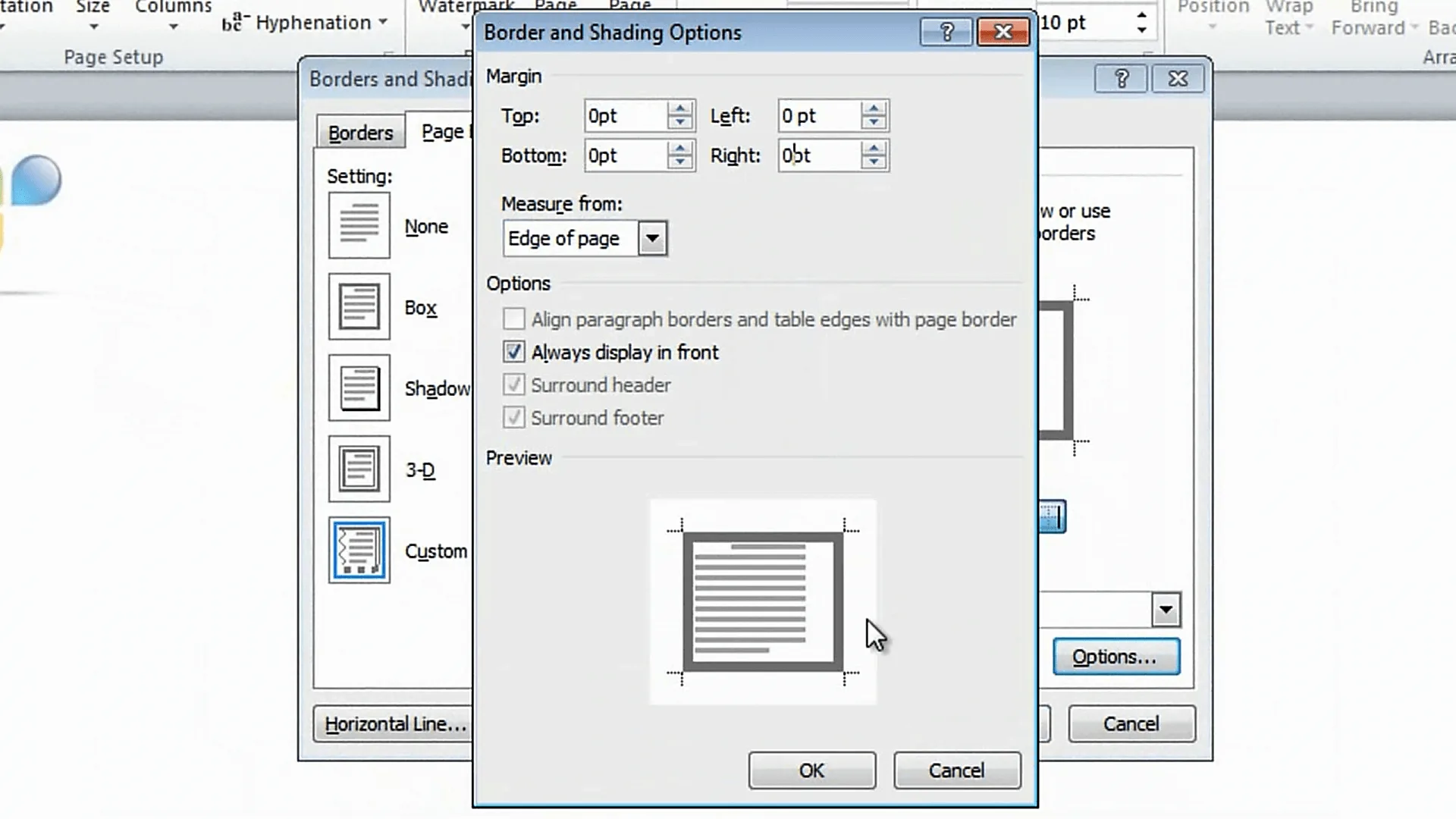Expand the color dropdown in Borders dialog
This screenshot has height=819, width=1456.
click(x=1167, y=609)
